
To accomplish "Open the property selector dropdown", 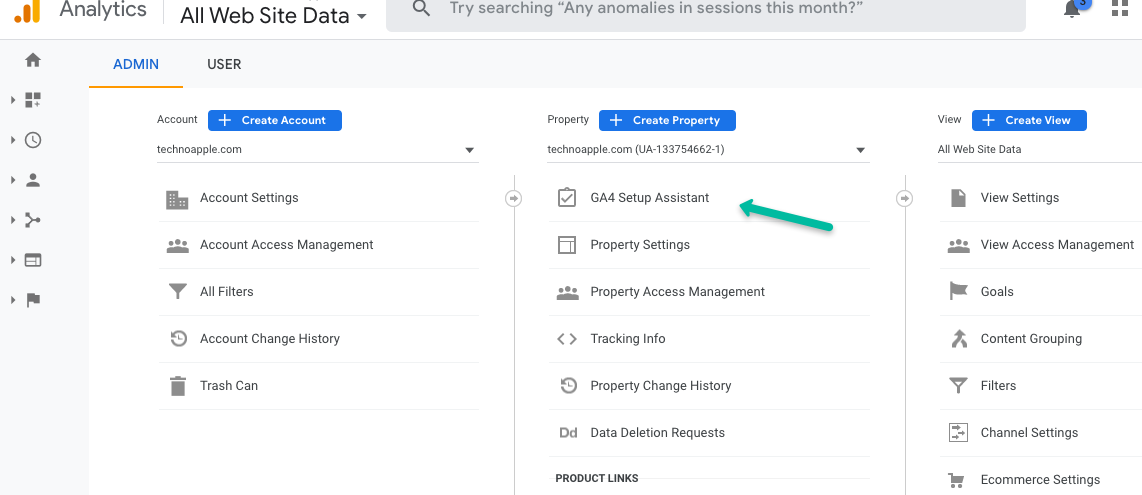I will tap(707, 150).
